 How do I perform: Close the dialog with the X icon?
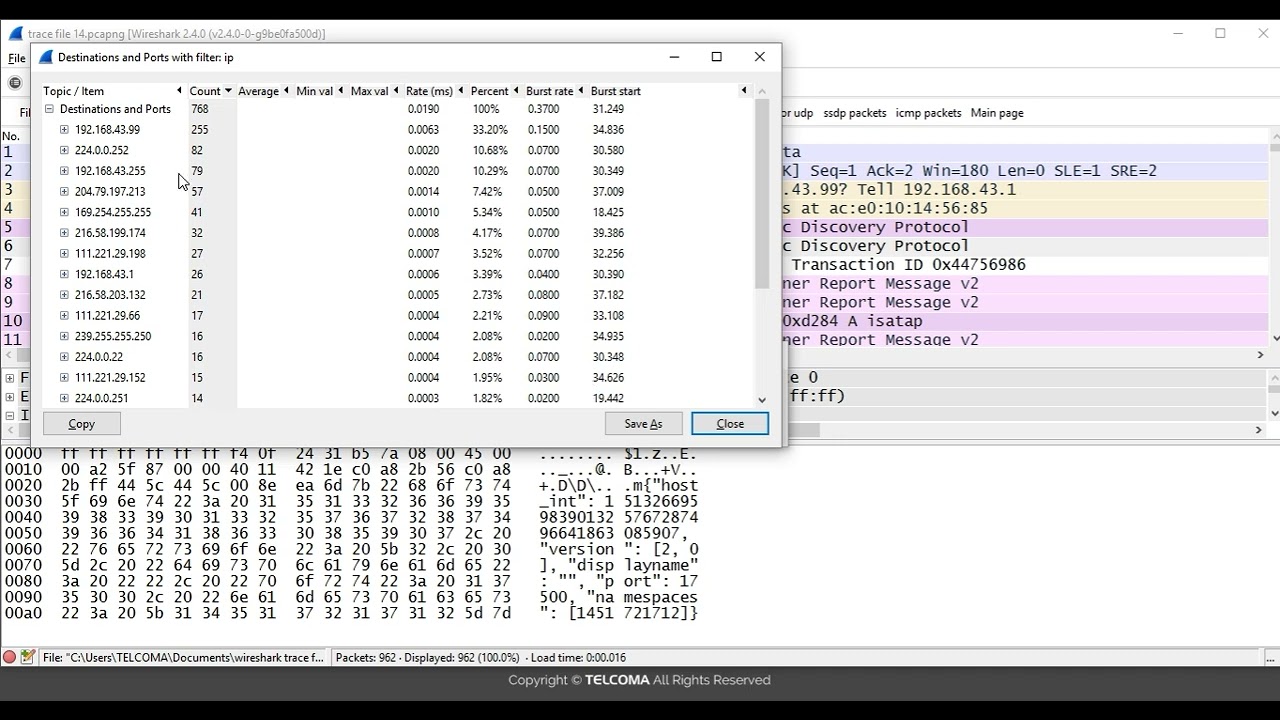click(760, 57)
